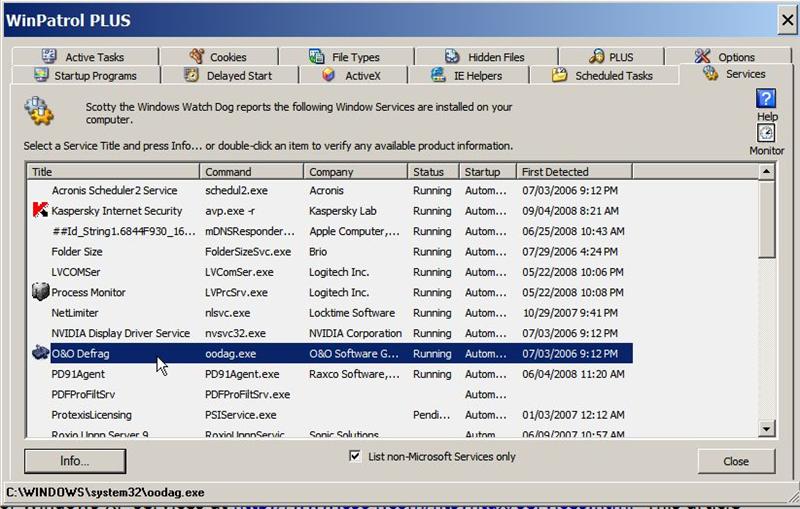Select the LVCOMSer service row
The height and width of the screenshot is (509, 800).
tap(330, 272)
